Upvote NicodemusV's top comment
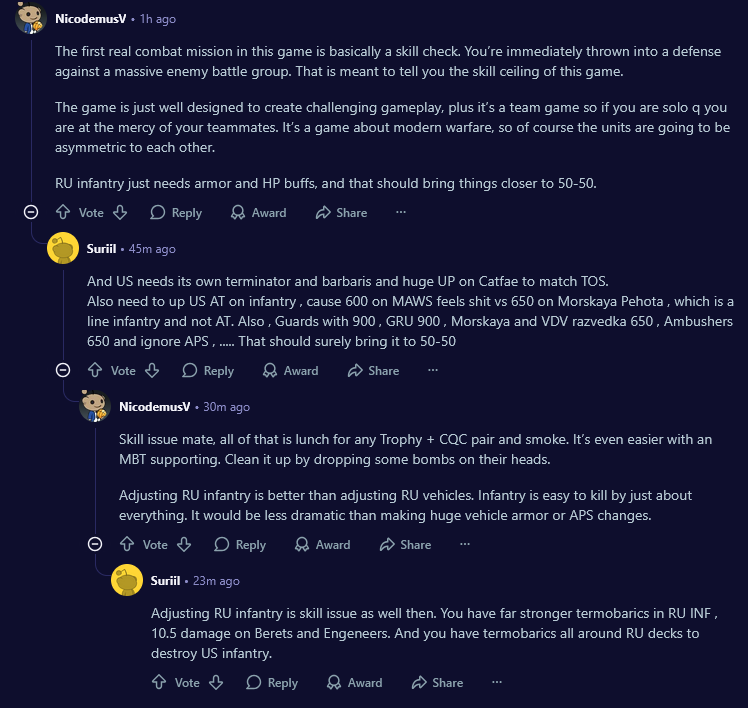 (x=63, y=212)
